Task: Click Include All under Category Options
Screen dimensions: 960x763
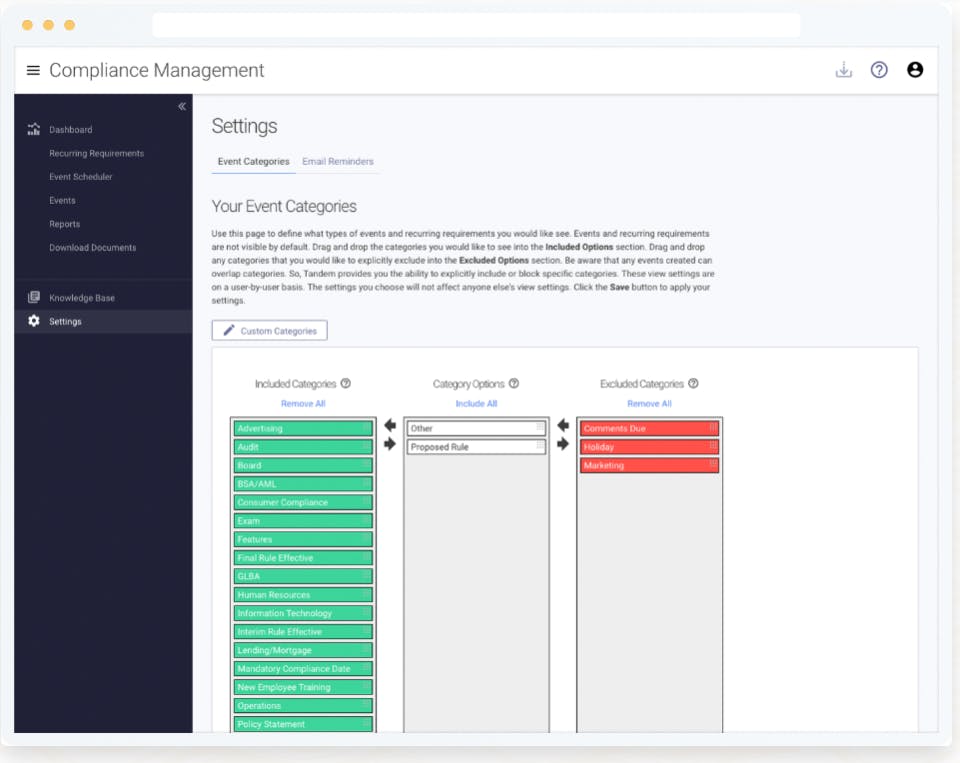Action: pyautogui.click(x=476, y=404)
